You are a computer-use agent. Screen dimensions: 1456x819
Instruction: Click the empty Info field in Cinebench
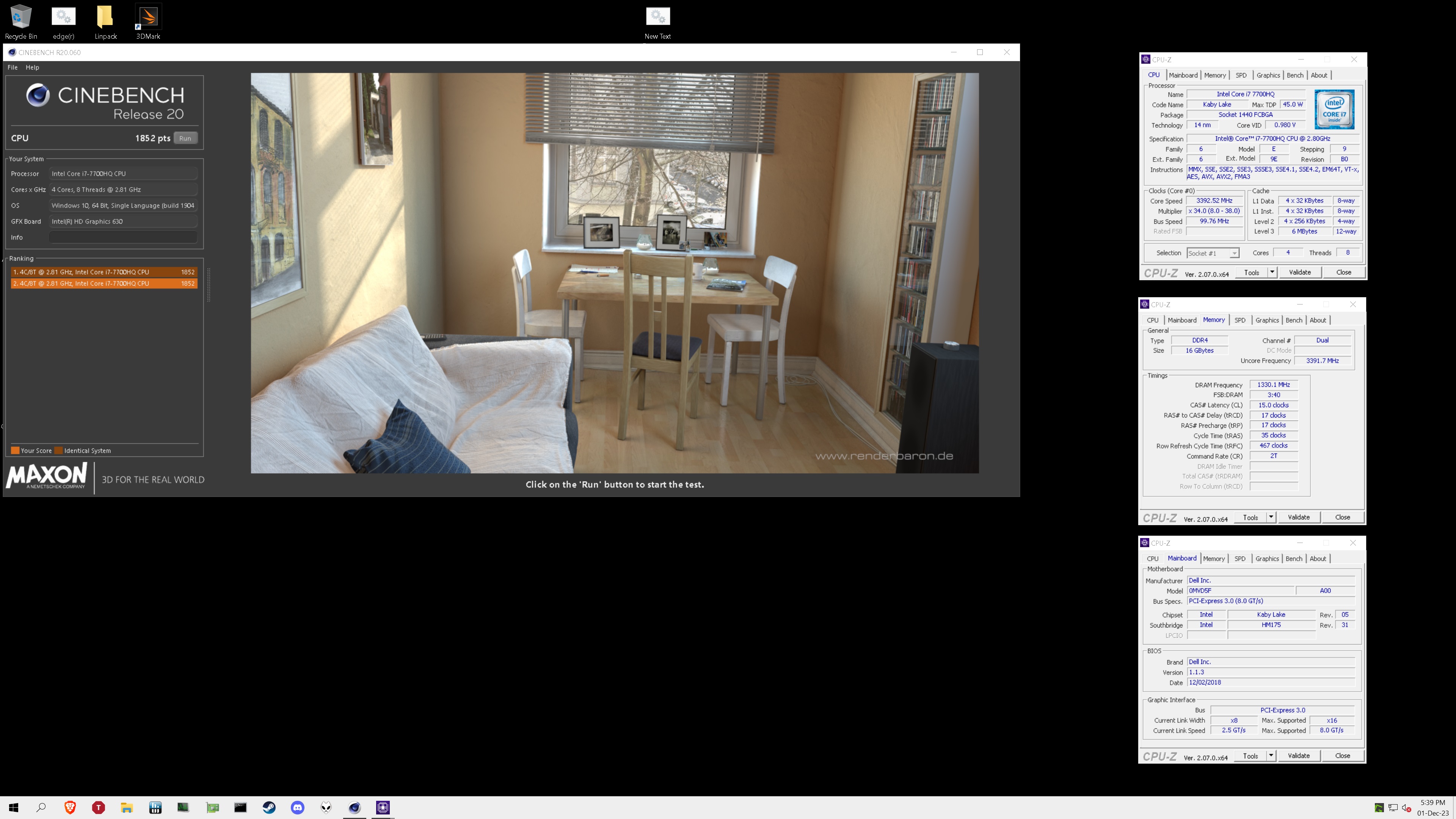[123, 237]
